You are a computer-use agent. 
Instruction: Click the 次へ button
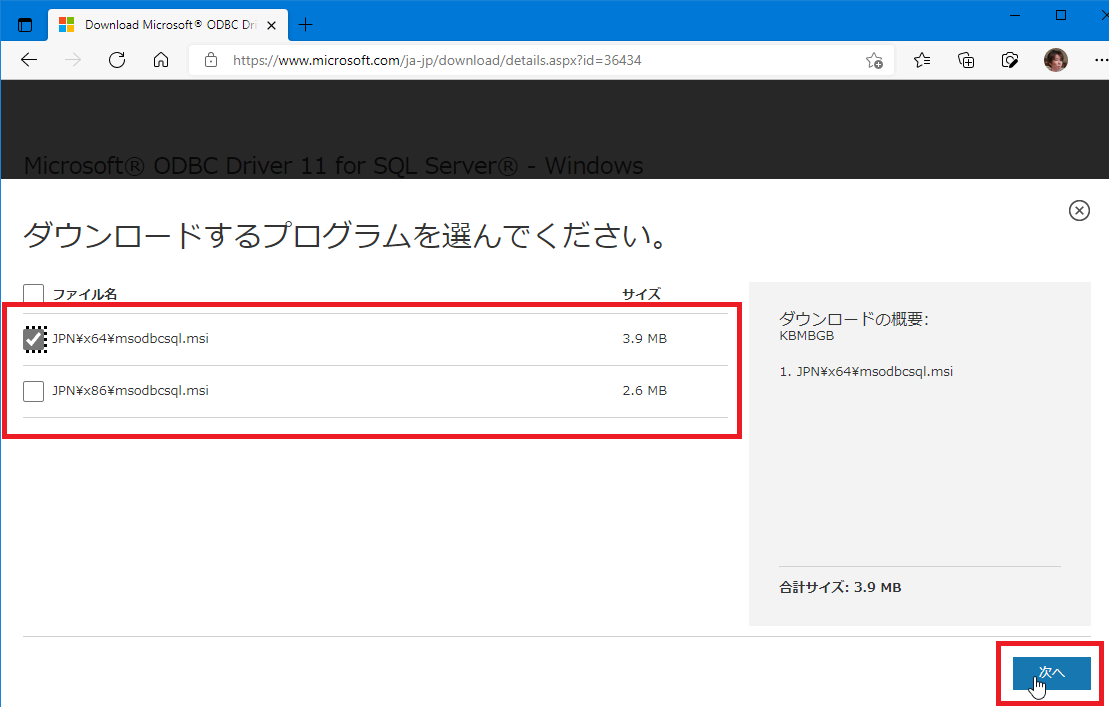click(x=1051, y=673)
